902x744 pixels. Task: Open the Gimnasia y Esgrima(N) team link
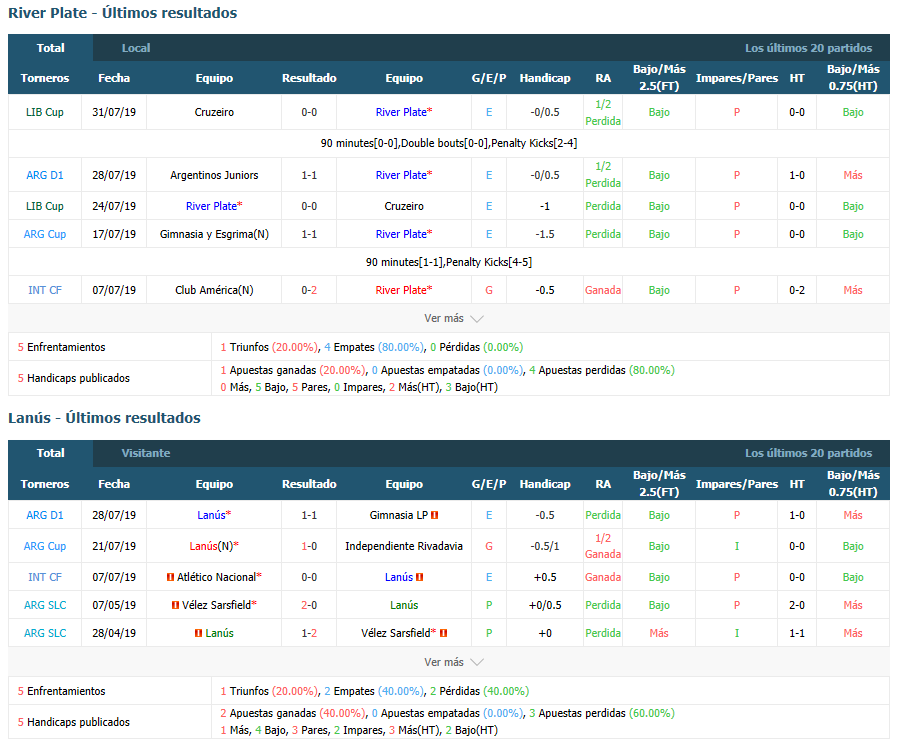pyautogui.click(x=214, y=234)
